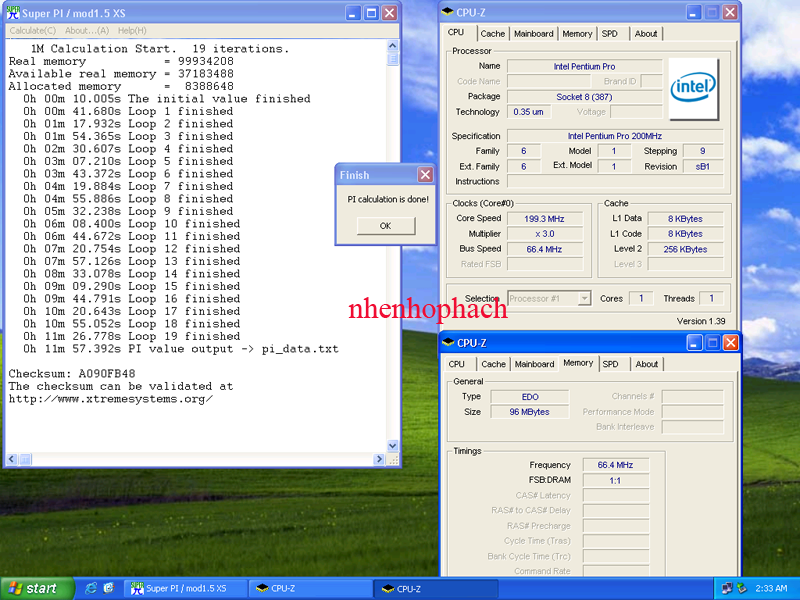The image size is (800, 600).
Task: Click Super PI title bar app icon
Action: (13, 13)
